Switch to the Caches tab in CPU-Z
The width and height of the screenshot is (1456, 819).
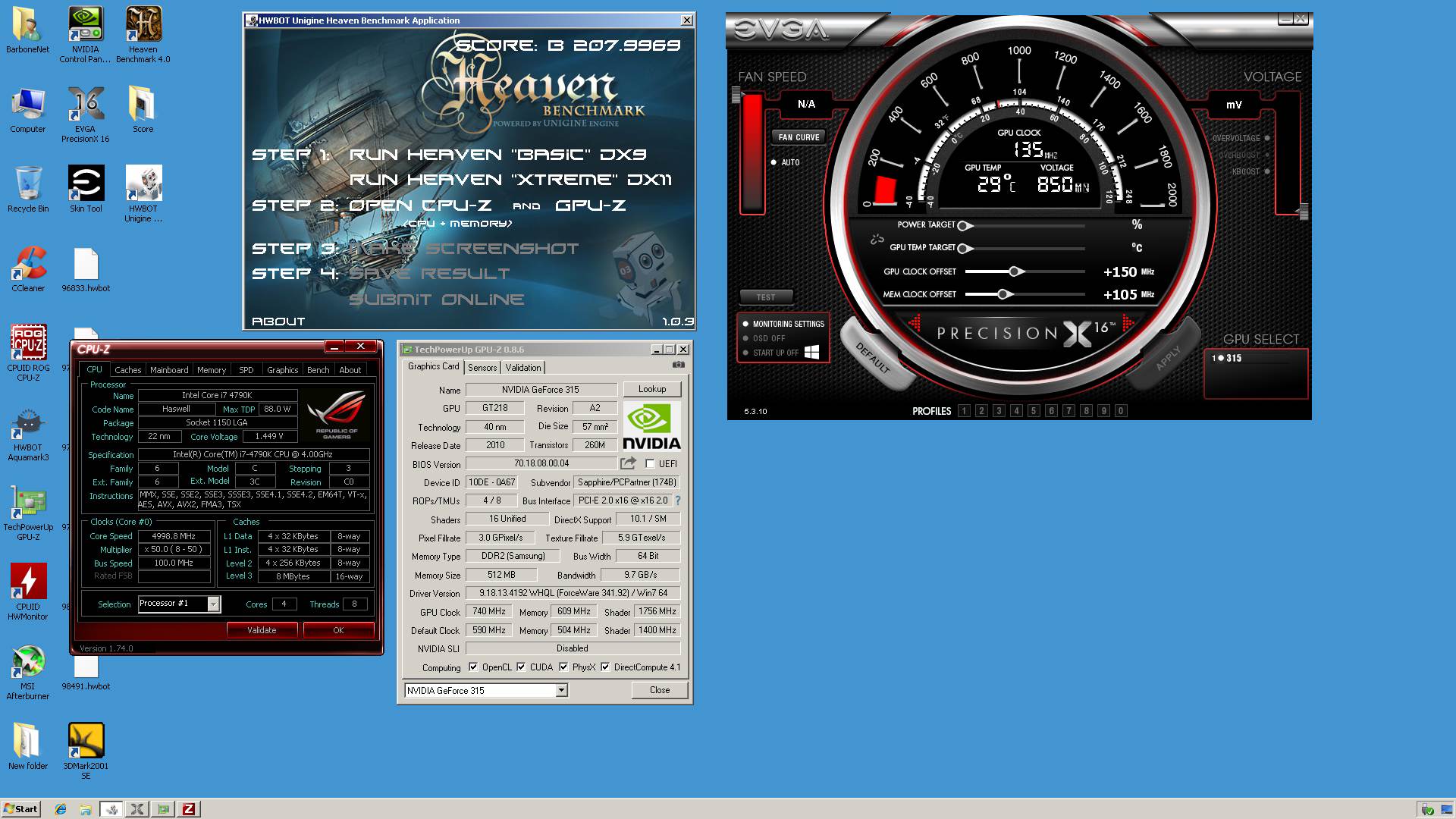coord(127,370)
